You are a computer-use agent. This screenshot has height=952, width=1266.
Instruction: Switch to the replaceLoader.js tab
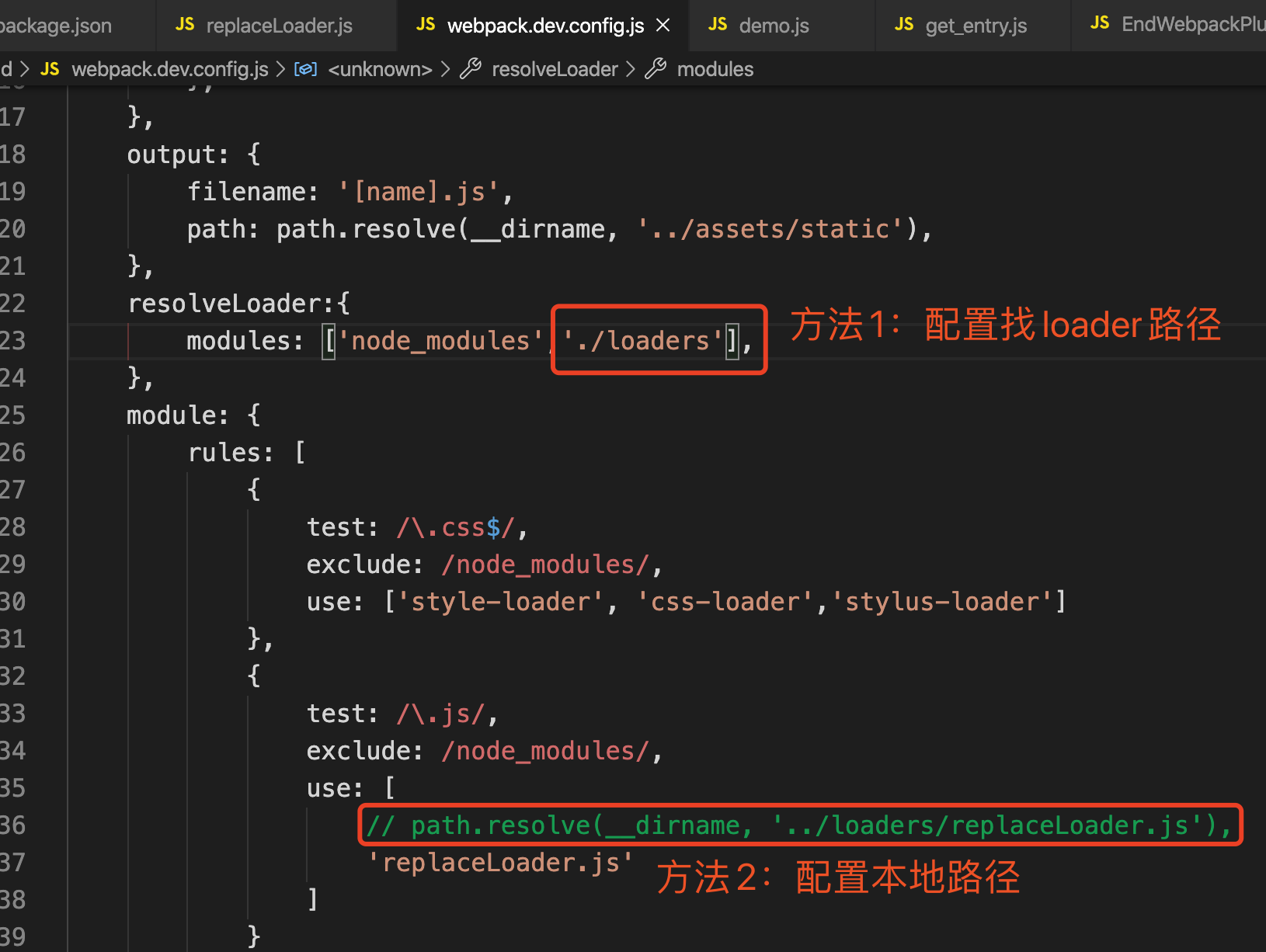[x=264, y=26]
